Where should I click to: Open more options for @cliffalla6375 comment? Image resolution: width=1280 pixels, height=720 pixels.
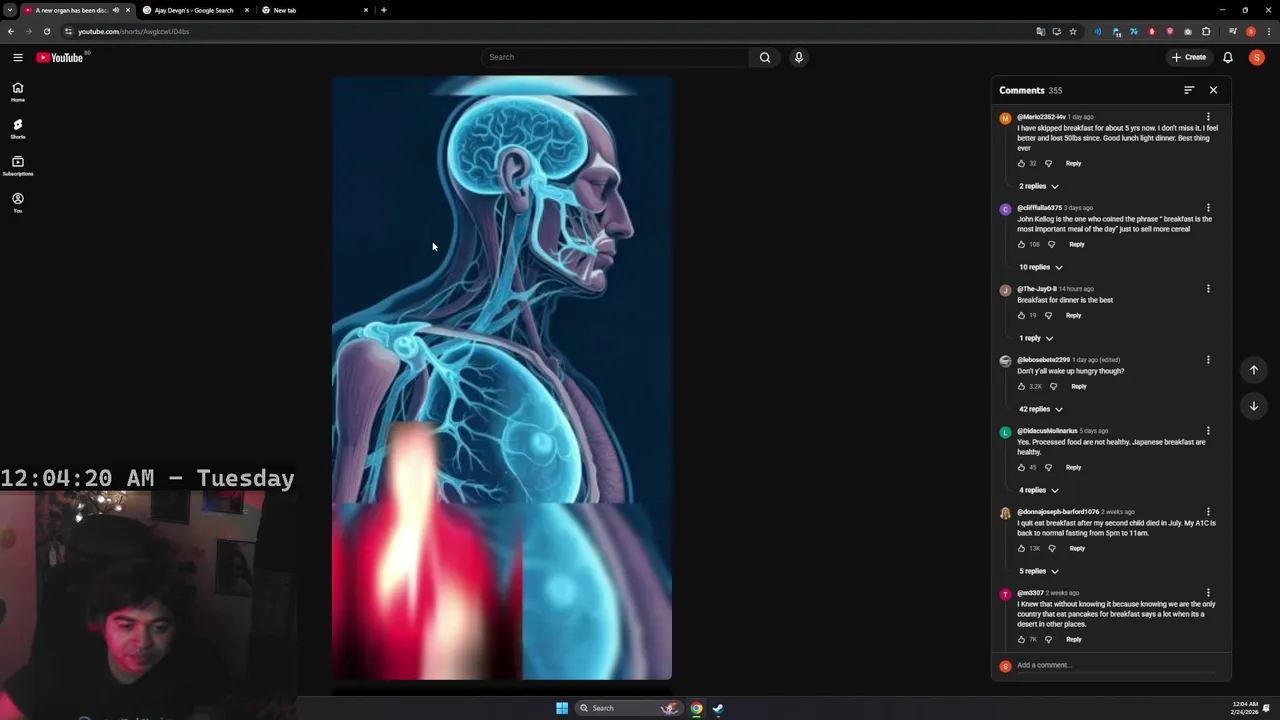tap(1208, 208)
